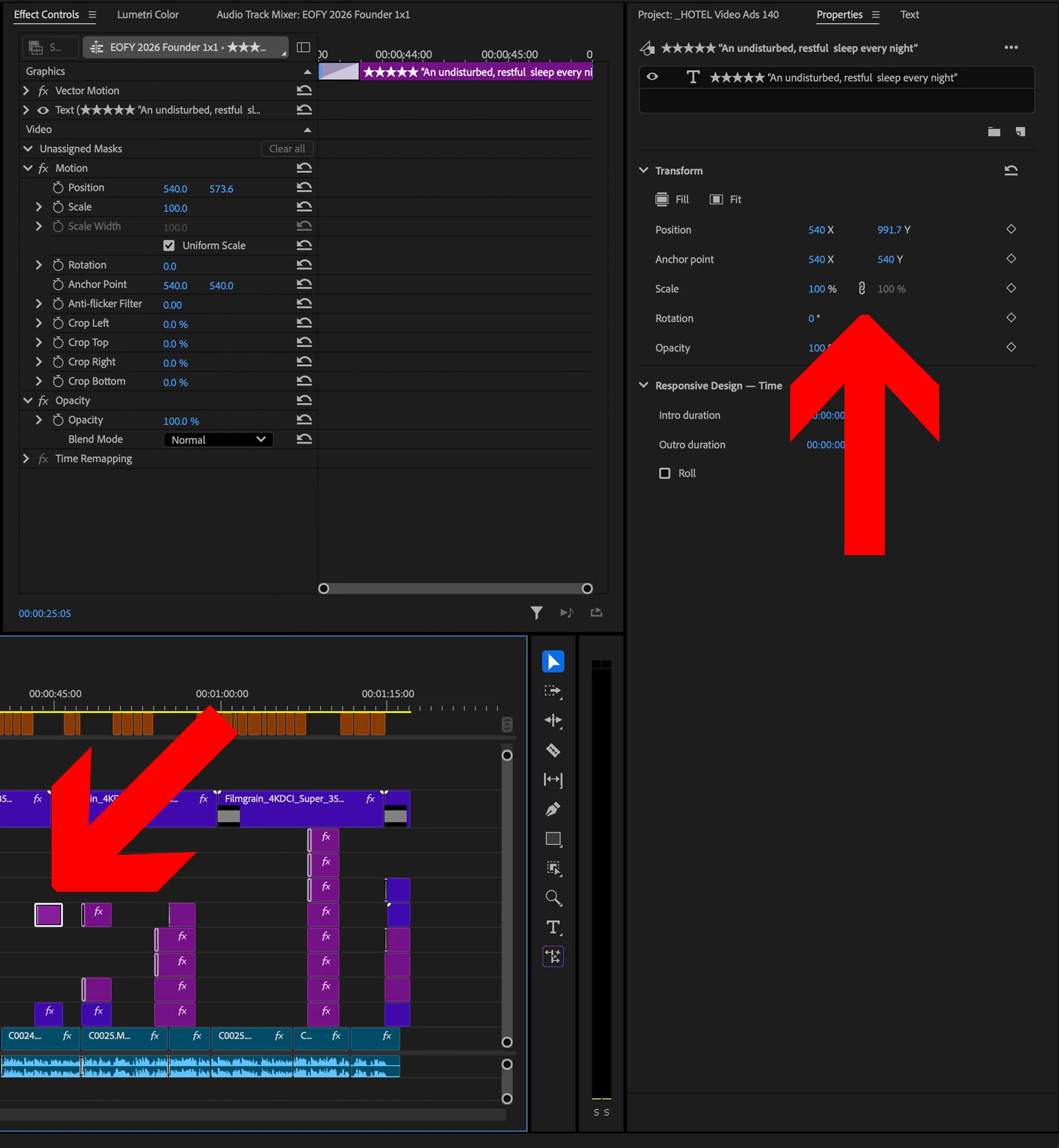Screen dimensions: 1059x1148
Task: Expand the Crop Left parameter
Action: (38, 323)
